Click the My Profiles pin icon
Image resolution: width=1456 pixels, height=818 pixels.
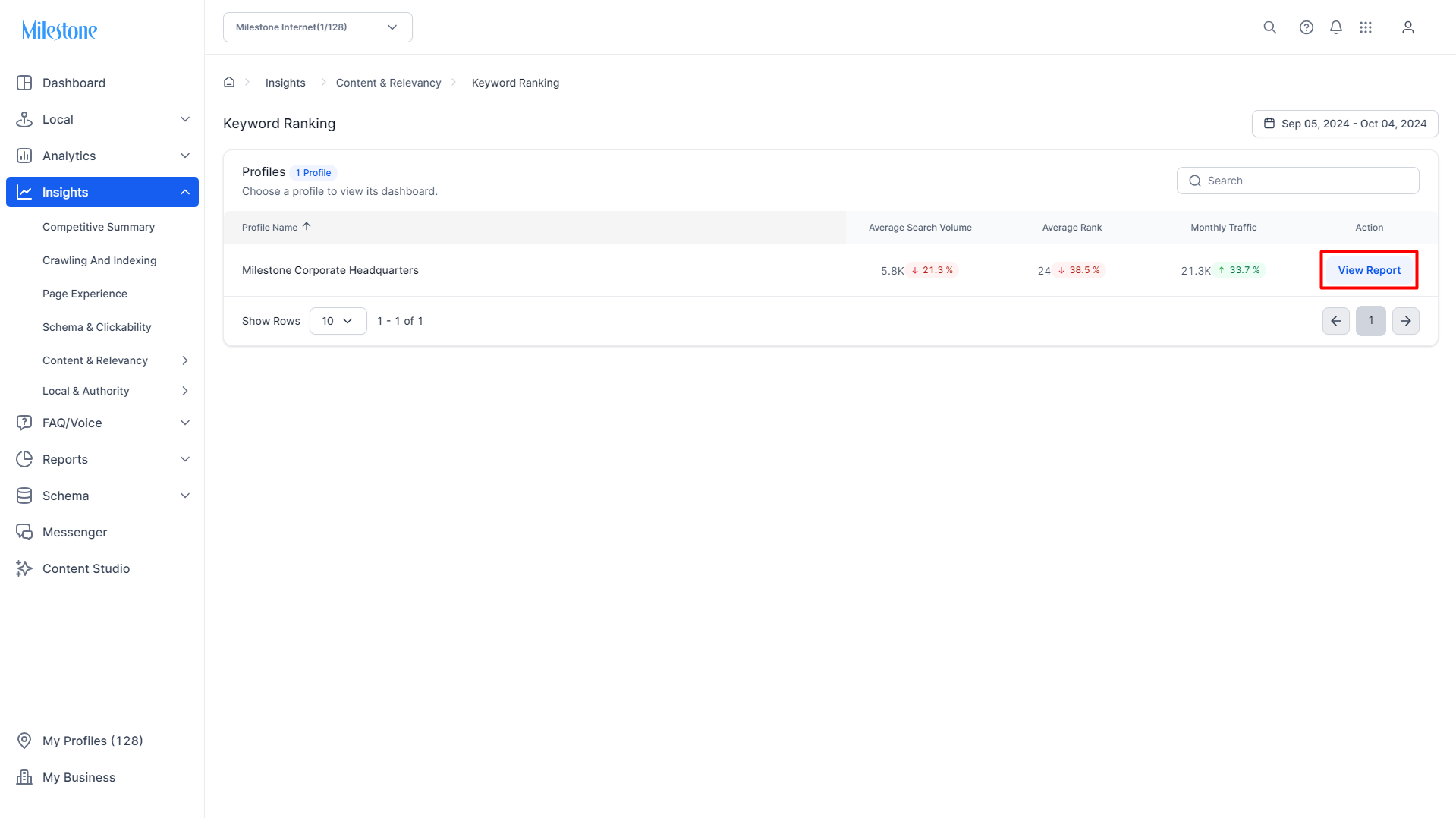coord(24,741)
